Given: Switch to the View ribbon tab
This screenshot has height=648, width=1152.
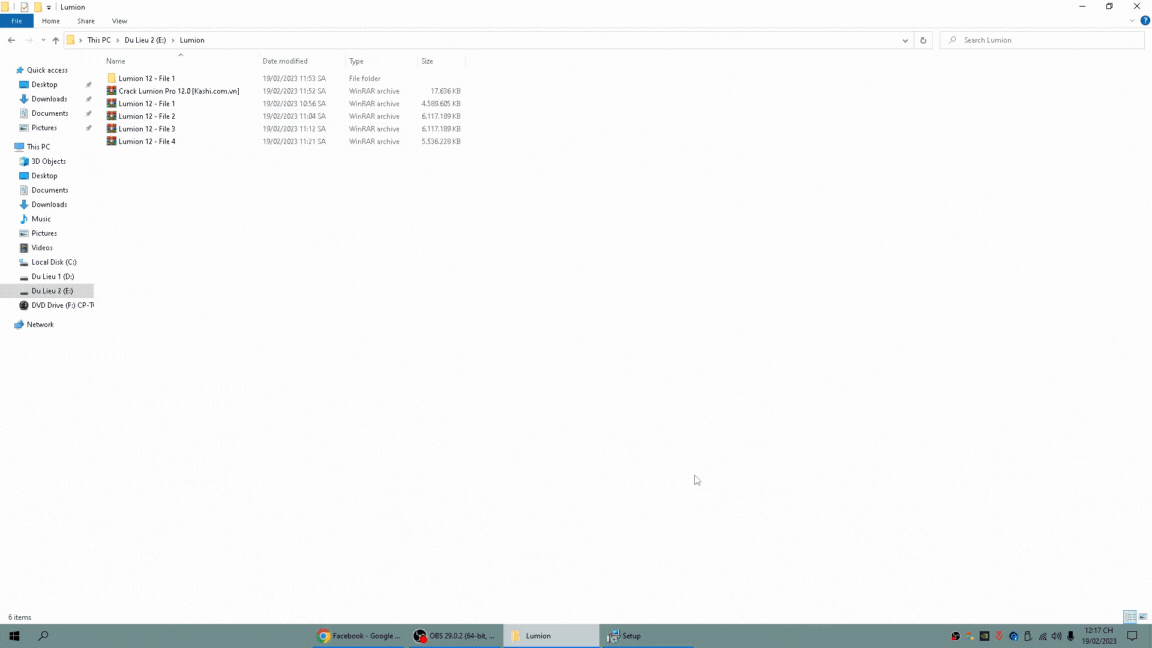Looking at the screenshot, I should pyautogui.click(x=119, y=21).
